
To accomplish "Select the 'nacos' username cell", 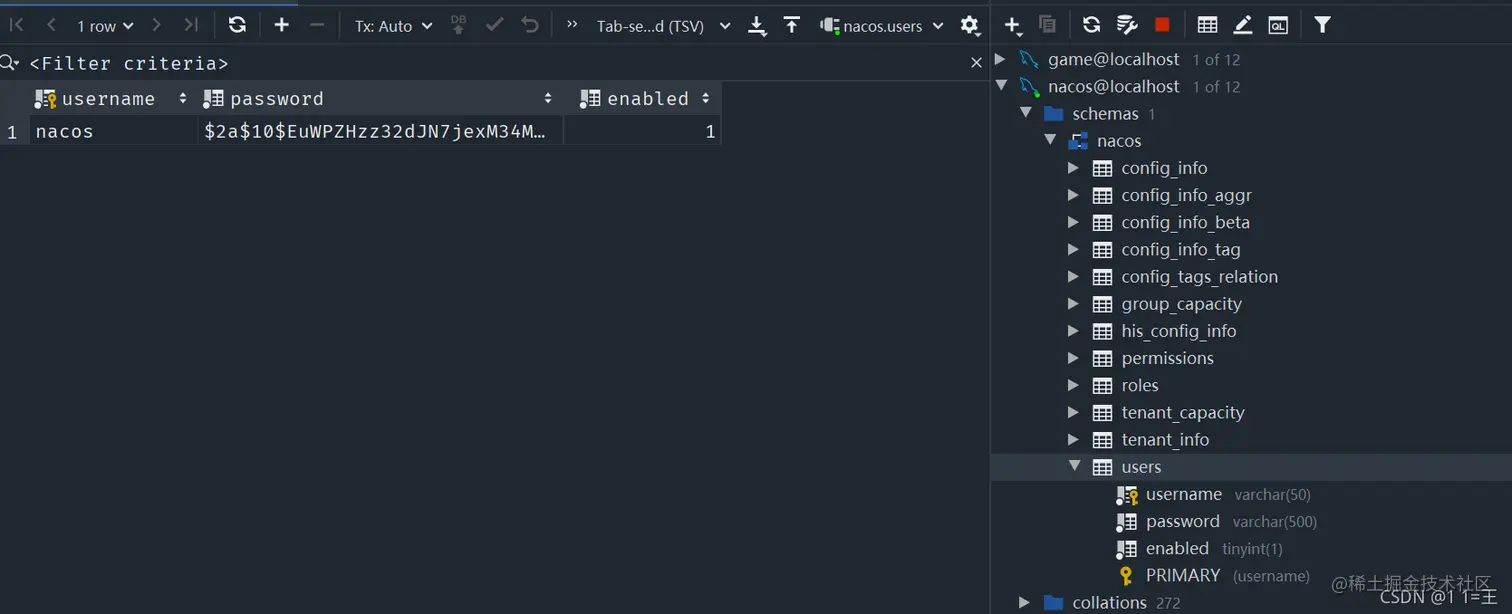I will tap(113, 131).
